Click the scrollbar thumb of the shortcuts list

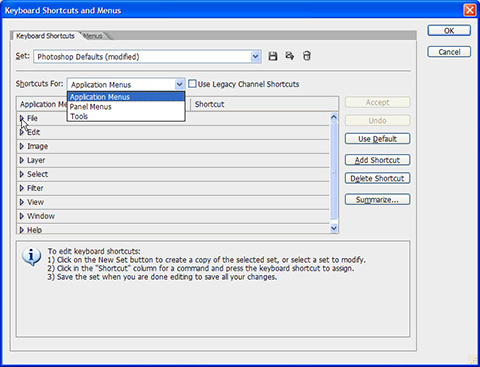tap(334, 171)
